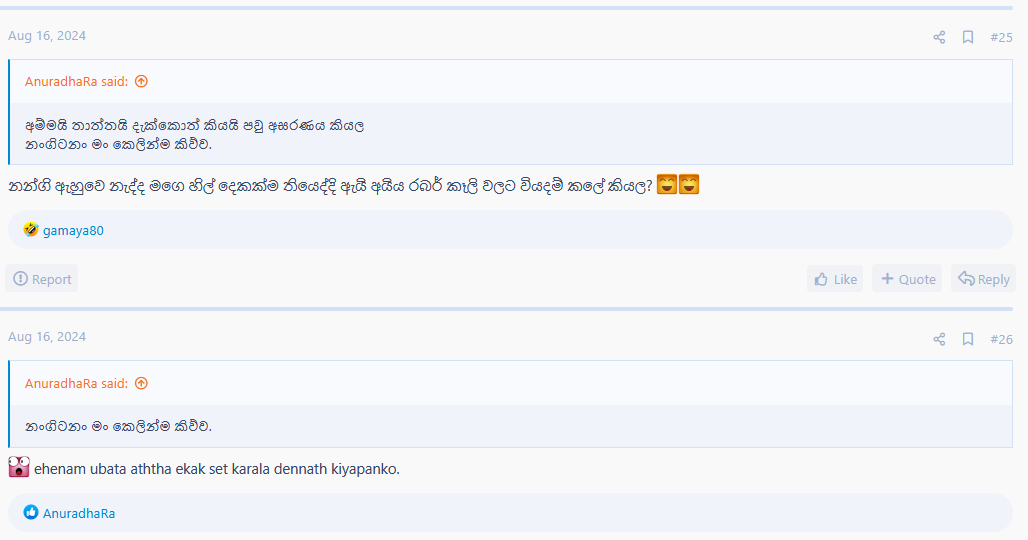Viewport: 1028px width, 540px height.
Task: Share post #26 via share icon
Action: point(939,339)
